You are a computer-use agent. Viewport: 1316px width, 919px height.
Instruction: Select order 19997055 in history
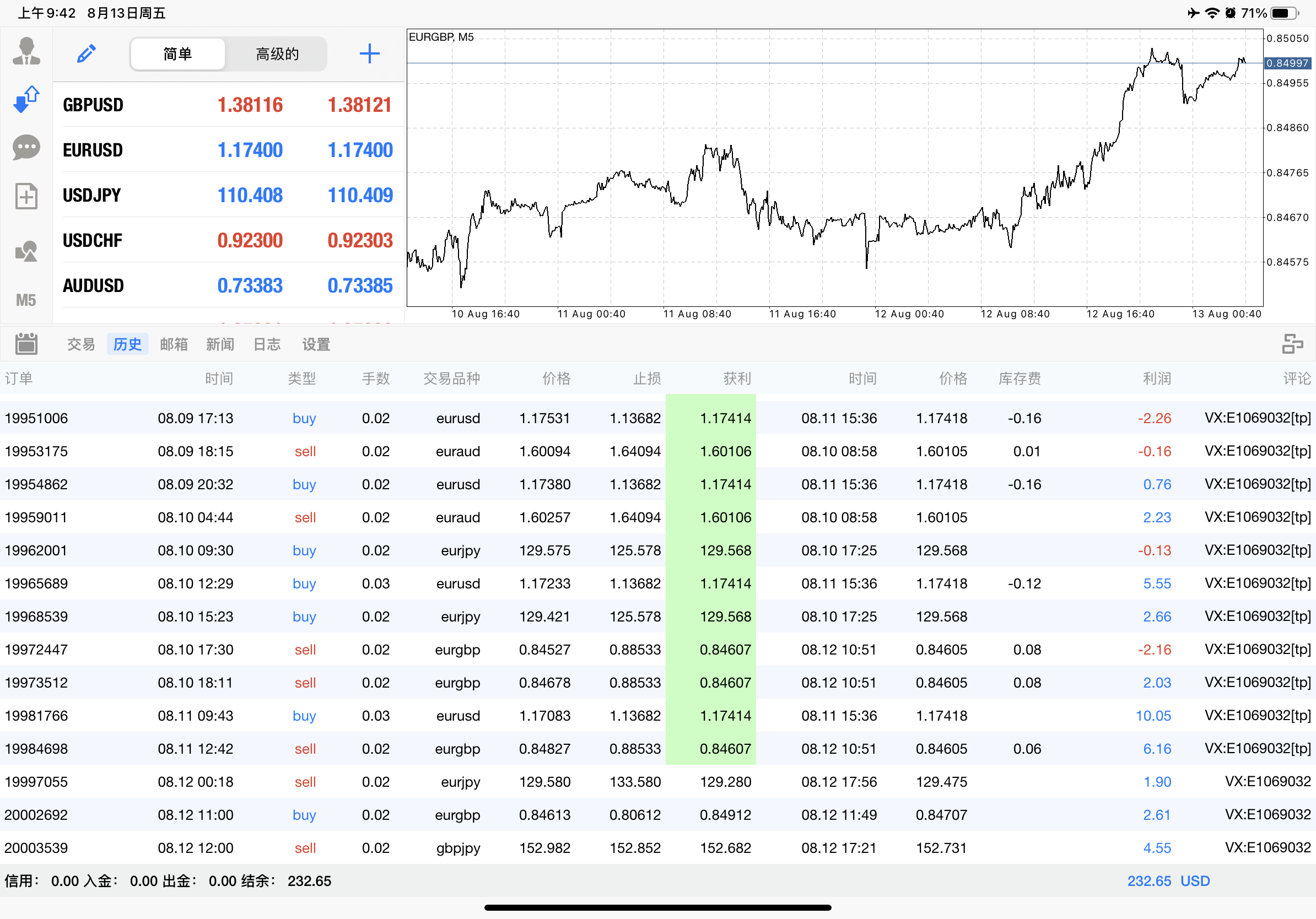tap(658, 782)
